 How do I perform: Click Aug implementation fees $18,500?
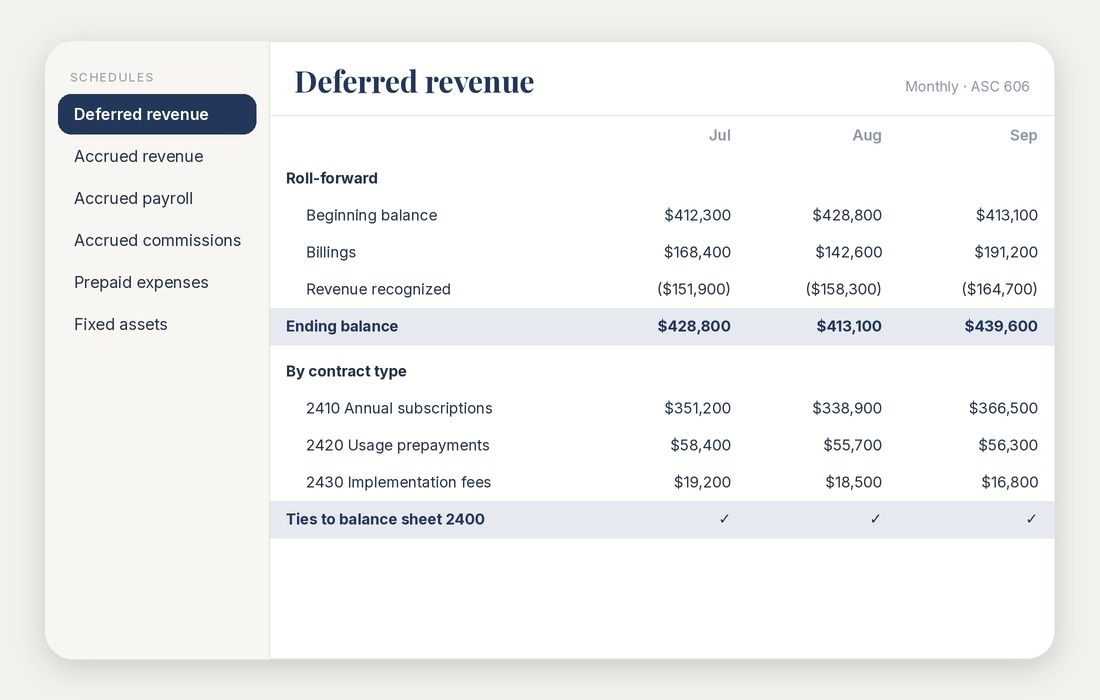[x=854, y=483]
